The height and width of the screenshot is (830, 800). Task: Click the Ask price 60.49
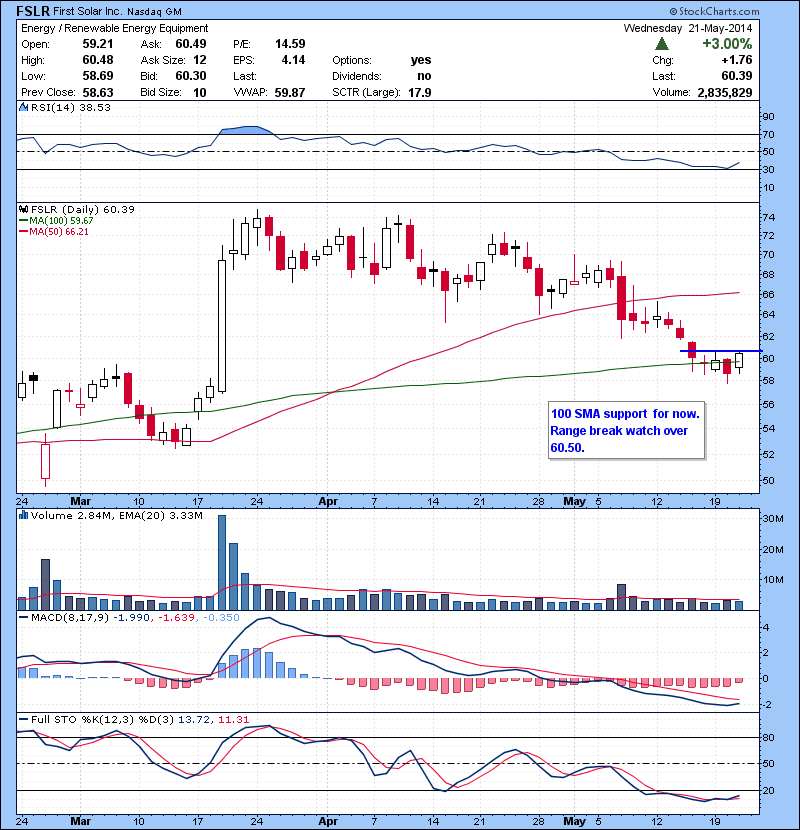click(x=191, y=44)
